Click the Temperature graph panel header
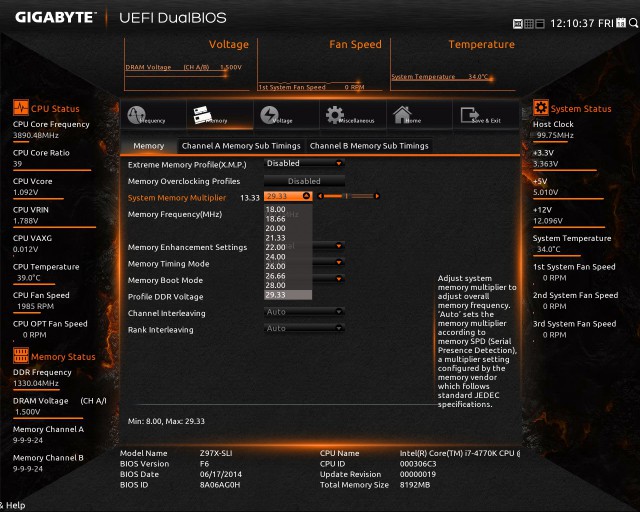 pyautogui.click(x=482, y=44)
